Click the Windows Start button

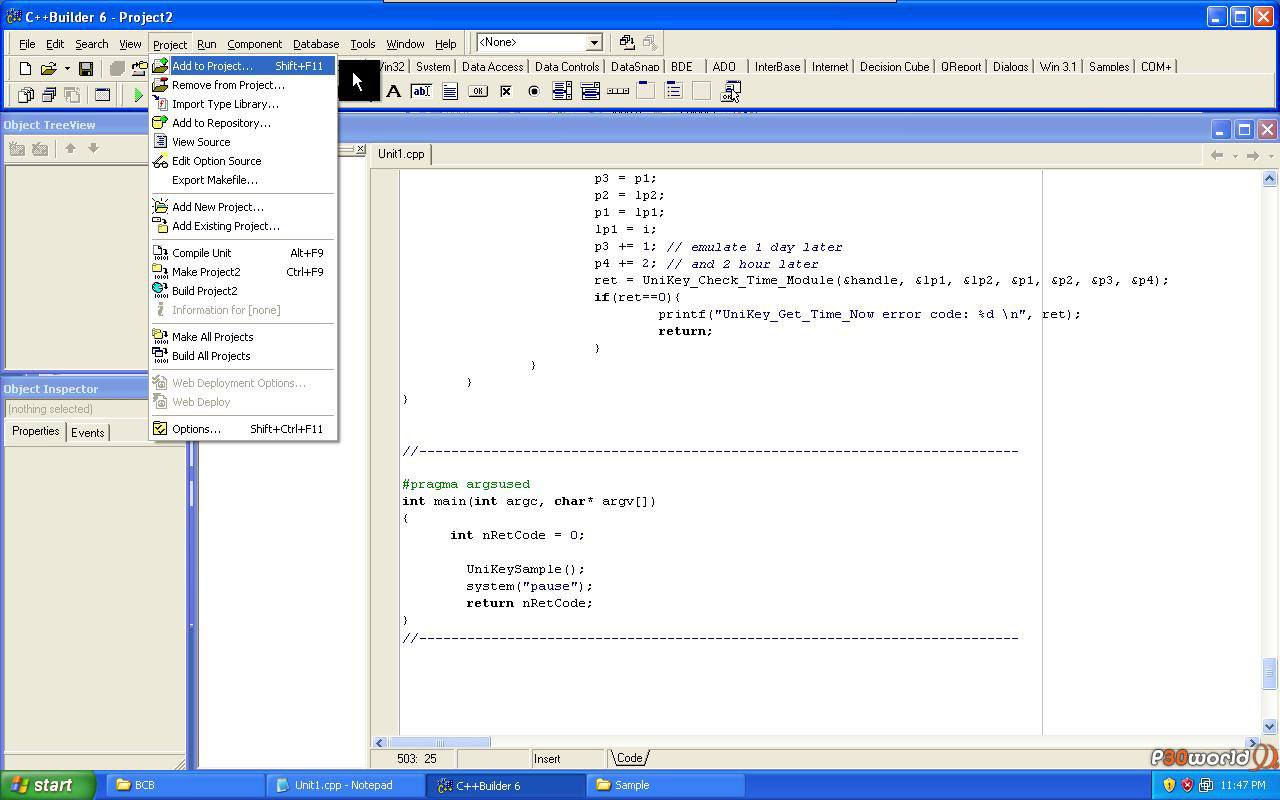[x=48, y=785]
